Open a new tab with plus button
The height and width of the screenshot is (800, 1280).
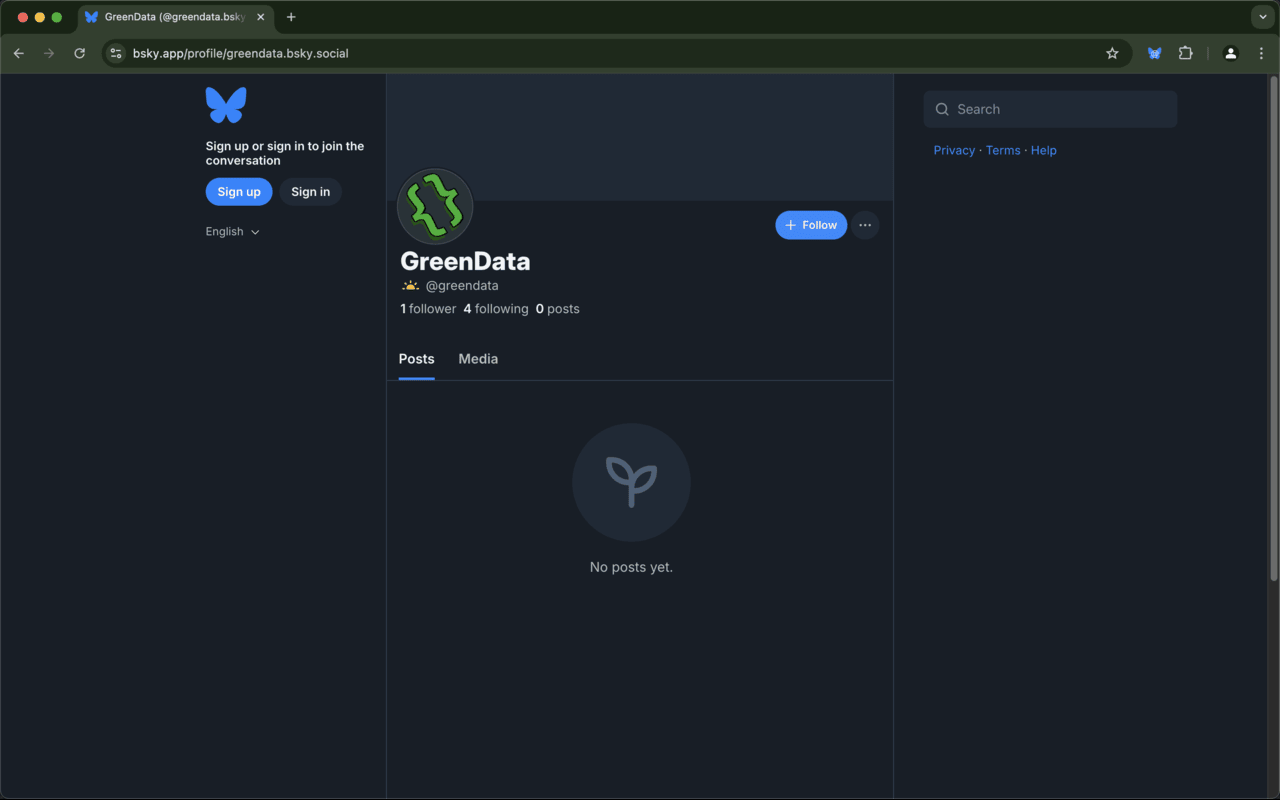(x=291, y=17)
